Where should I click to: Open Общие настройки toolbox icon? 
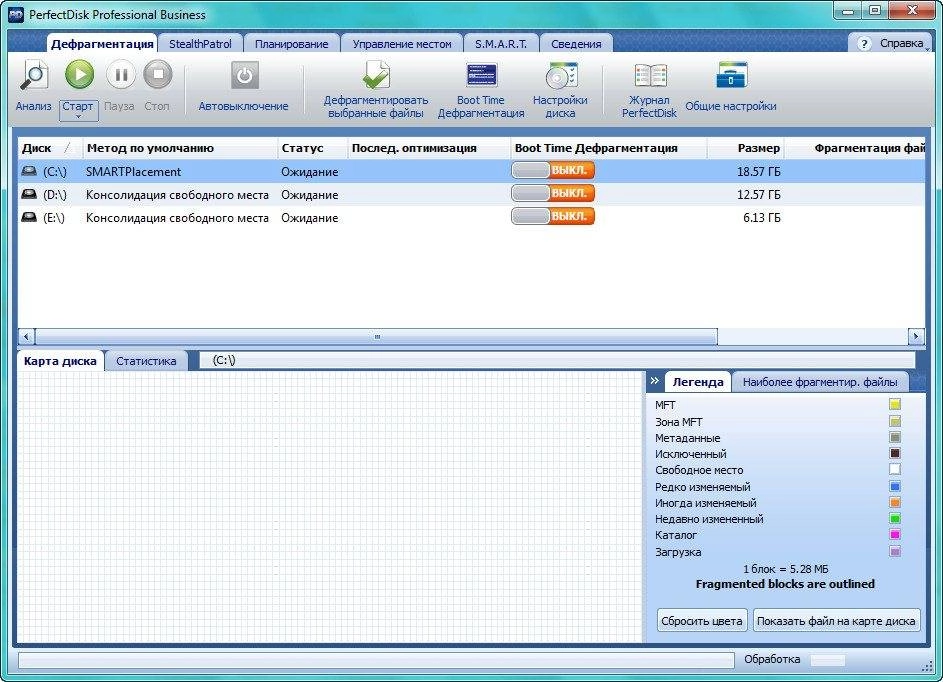click(731, 76)
